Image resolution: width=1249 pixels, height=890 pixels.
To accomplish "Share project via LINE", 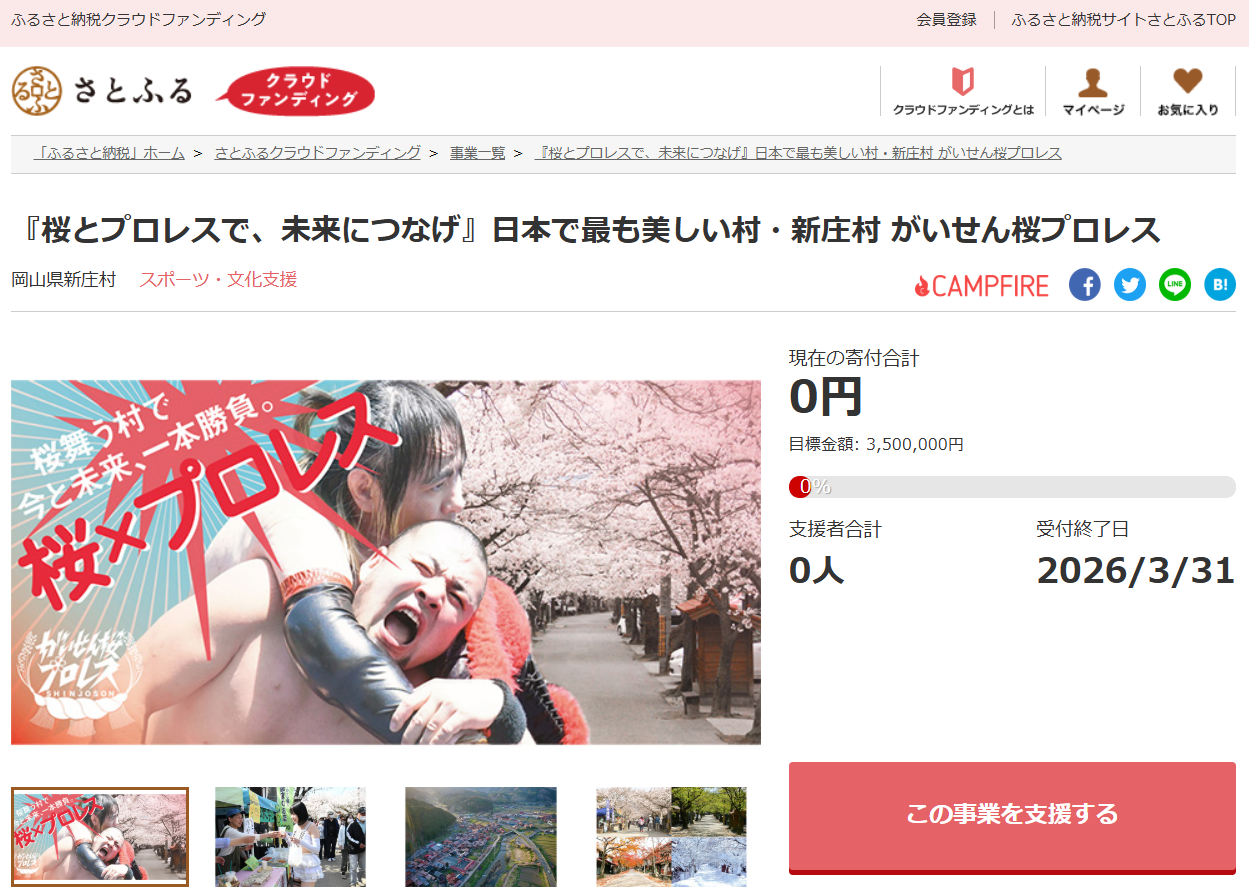I will point(1174,285).
